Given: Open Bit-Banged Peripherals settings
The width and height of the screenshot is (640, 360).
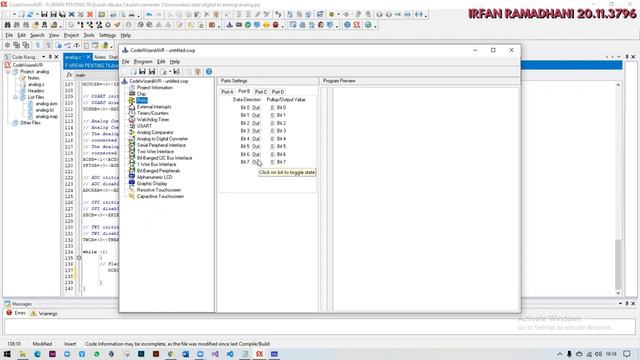Looking at the screenshot, I should [158, 171].
